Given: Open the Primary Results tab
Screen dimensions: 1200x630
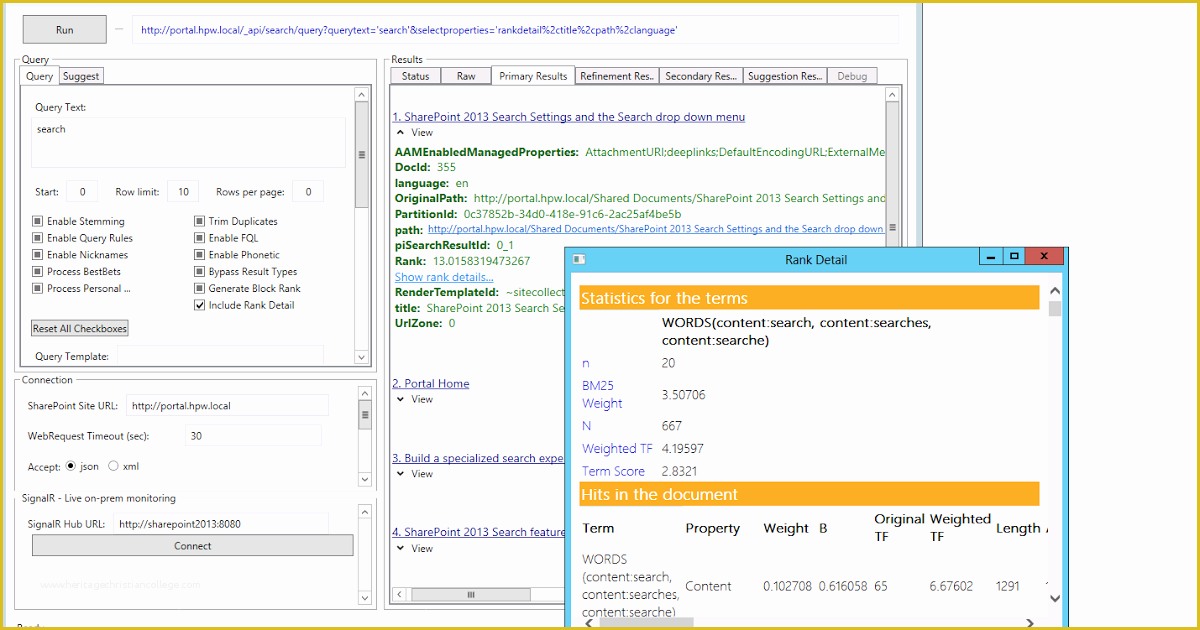Looking at the screenshot, I should tap(533, 76).
